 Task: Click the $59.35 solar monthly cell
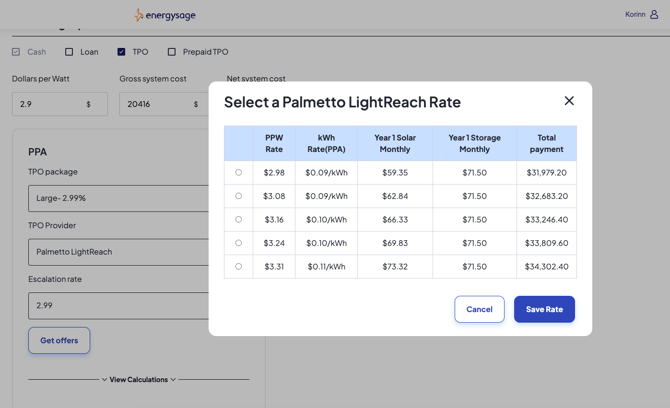[x=395, y=173]
